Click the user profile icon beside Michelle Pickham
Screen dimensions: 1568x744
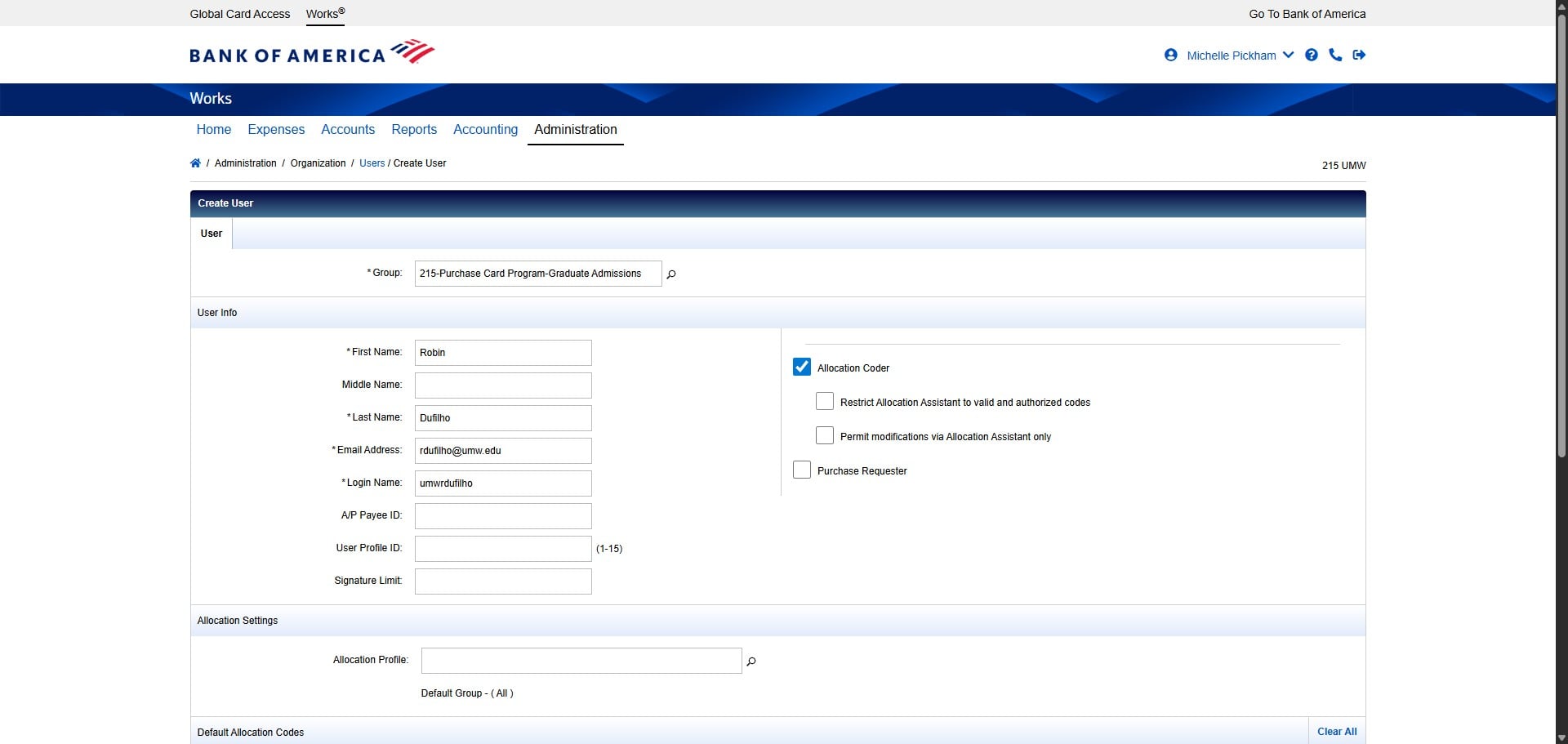pyautogui.click(x=1171, y=55)
